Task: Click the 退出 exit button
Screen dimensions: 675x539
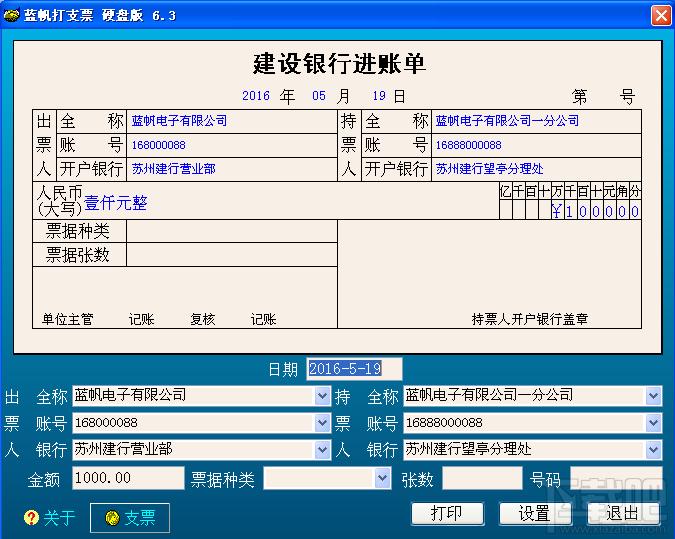Action: pyautogui.click(x=623, y=513)
